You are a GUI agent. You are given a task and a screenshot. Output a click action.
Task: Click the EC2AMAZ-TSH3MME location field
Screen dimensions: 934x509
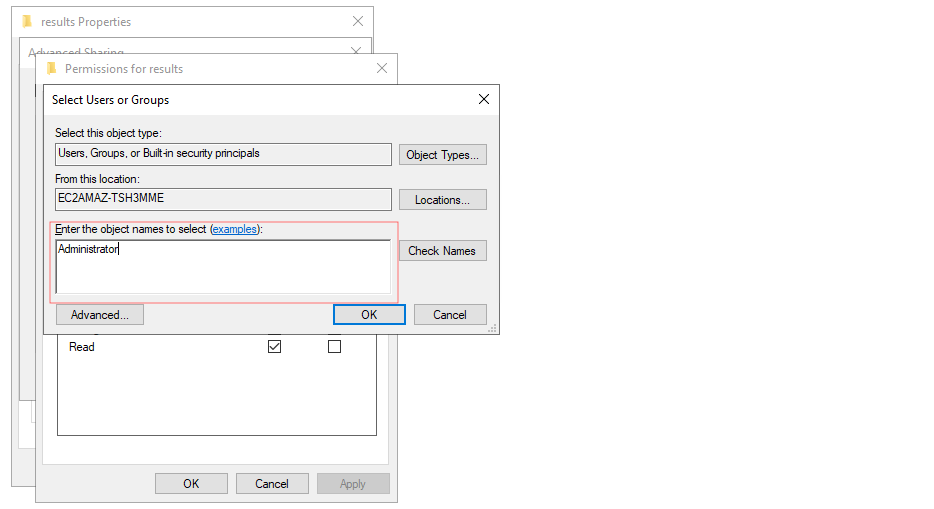223,199
